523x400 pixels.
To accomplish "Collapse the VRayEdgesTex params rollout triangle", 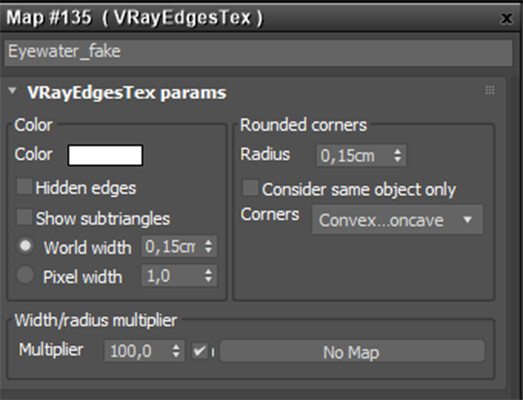I will pyautogui.click(x=13, y=91).
